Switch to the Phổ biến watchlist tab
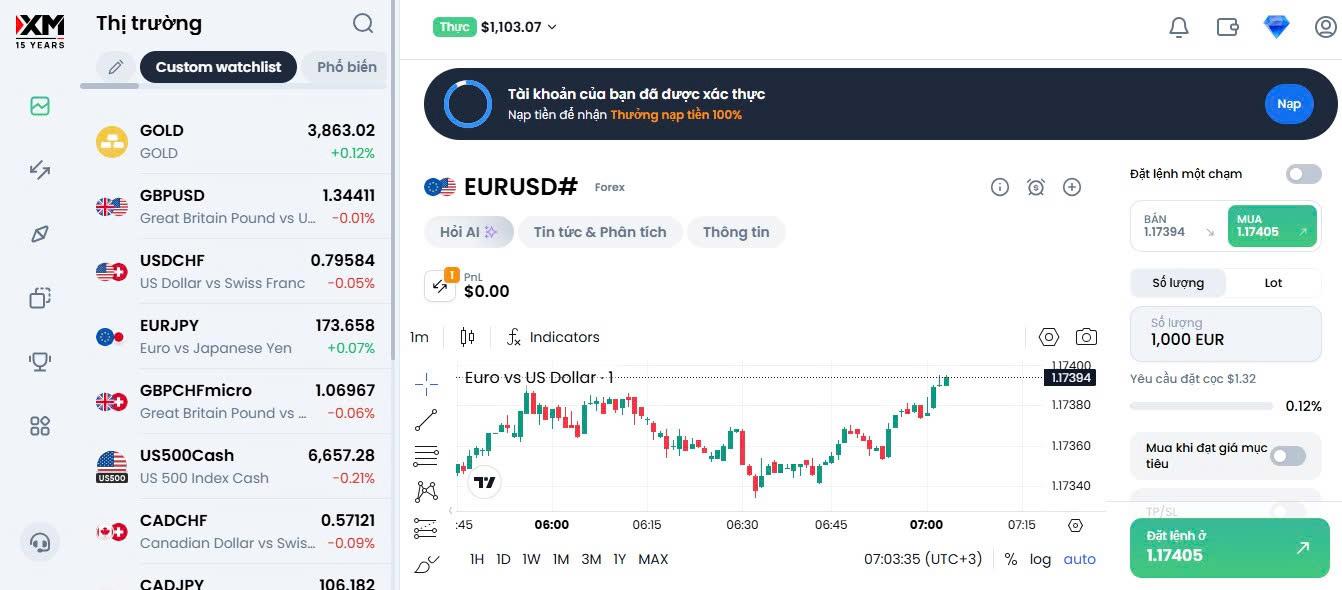Screen dimensions: 1342x590 pos(346,67)
